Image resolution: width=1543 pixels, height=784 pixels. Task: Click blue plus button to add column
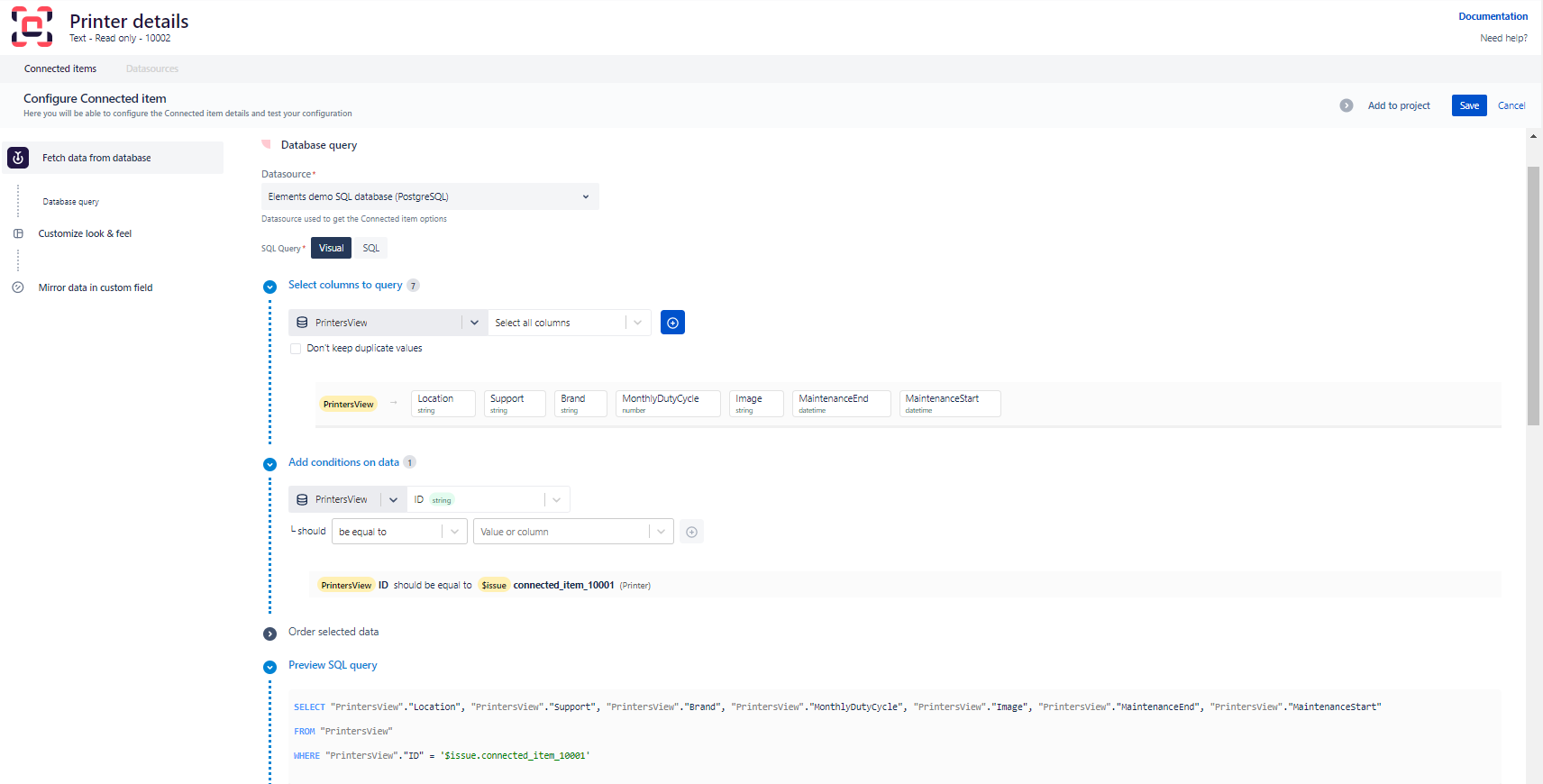(672, 323)
